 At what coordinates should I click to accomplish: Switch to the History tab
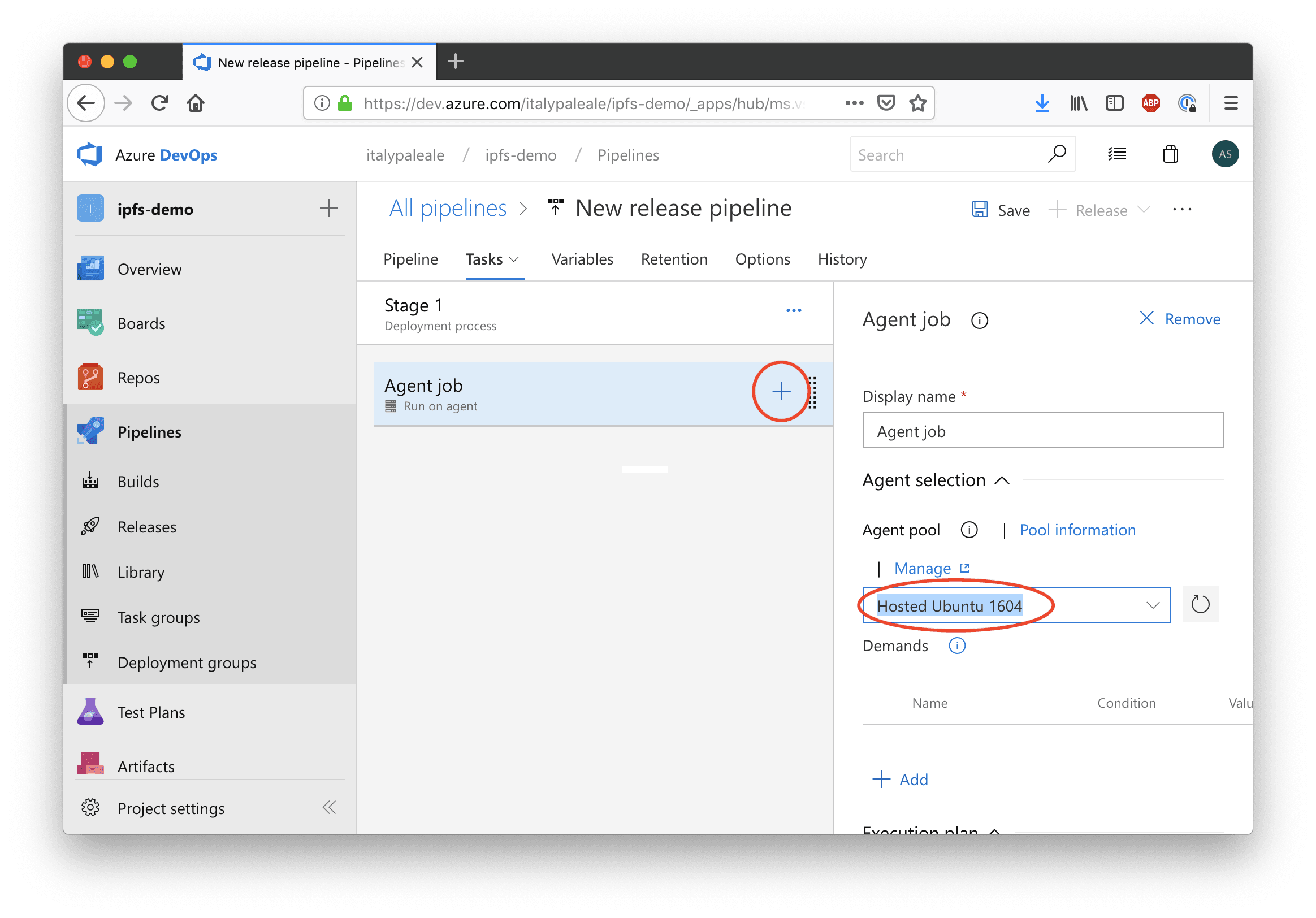(x=842, y=259)
